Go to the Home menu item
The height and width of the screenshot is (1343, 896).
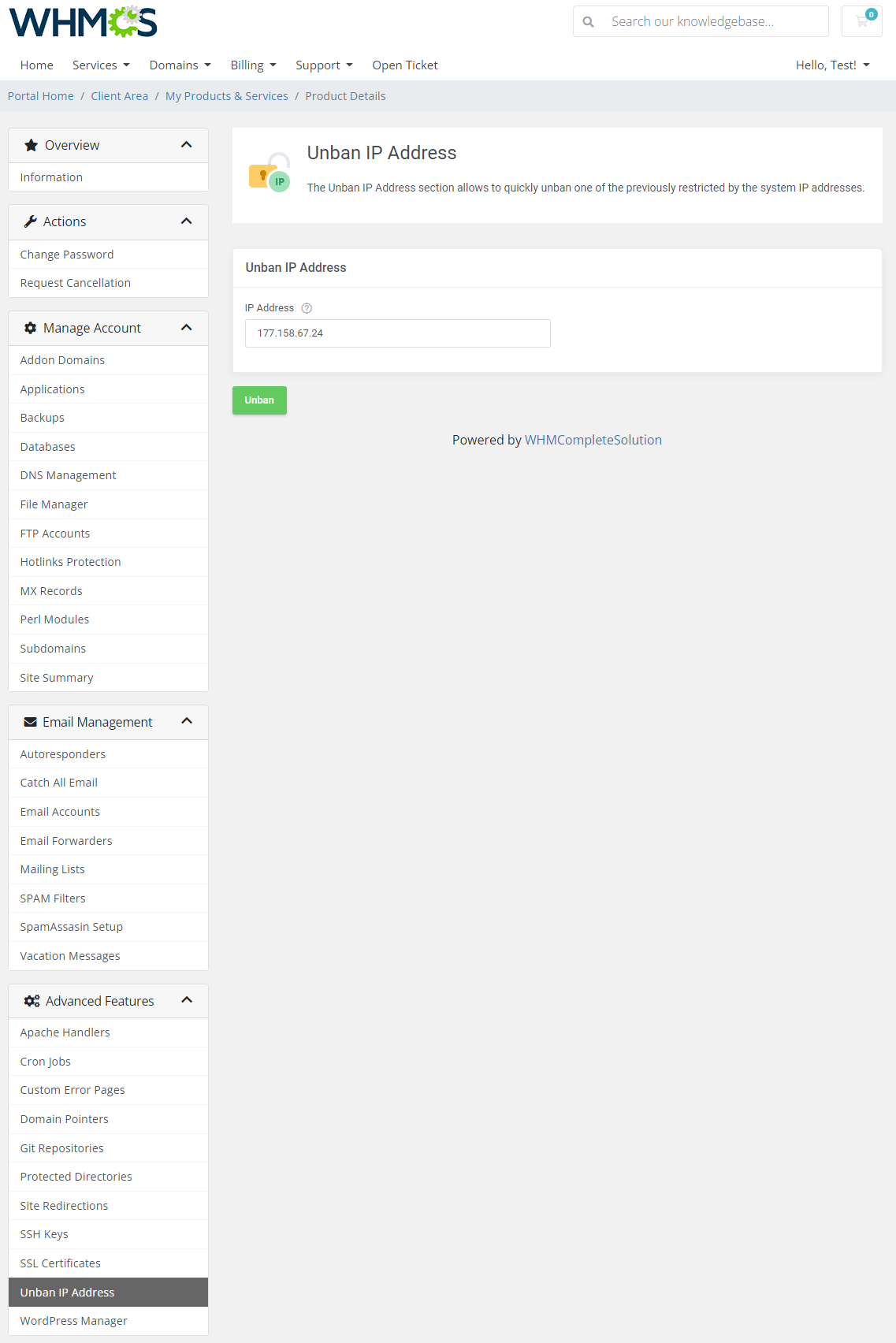click(37, 65)
